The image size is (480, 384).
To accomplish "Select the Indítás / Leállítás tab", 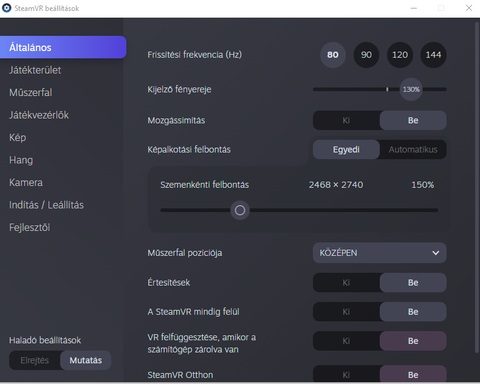I will pyautogui.click(x=46, y=205).
